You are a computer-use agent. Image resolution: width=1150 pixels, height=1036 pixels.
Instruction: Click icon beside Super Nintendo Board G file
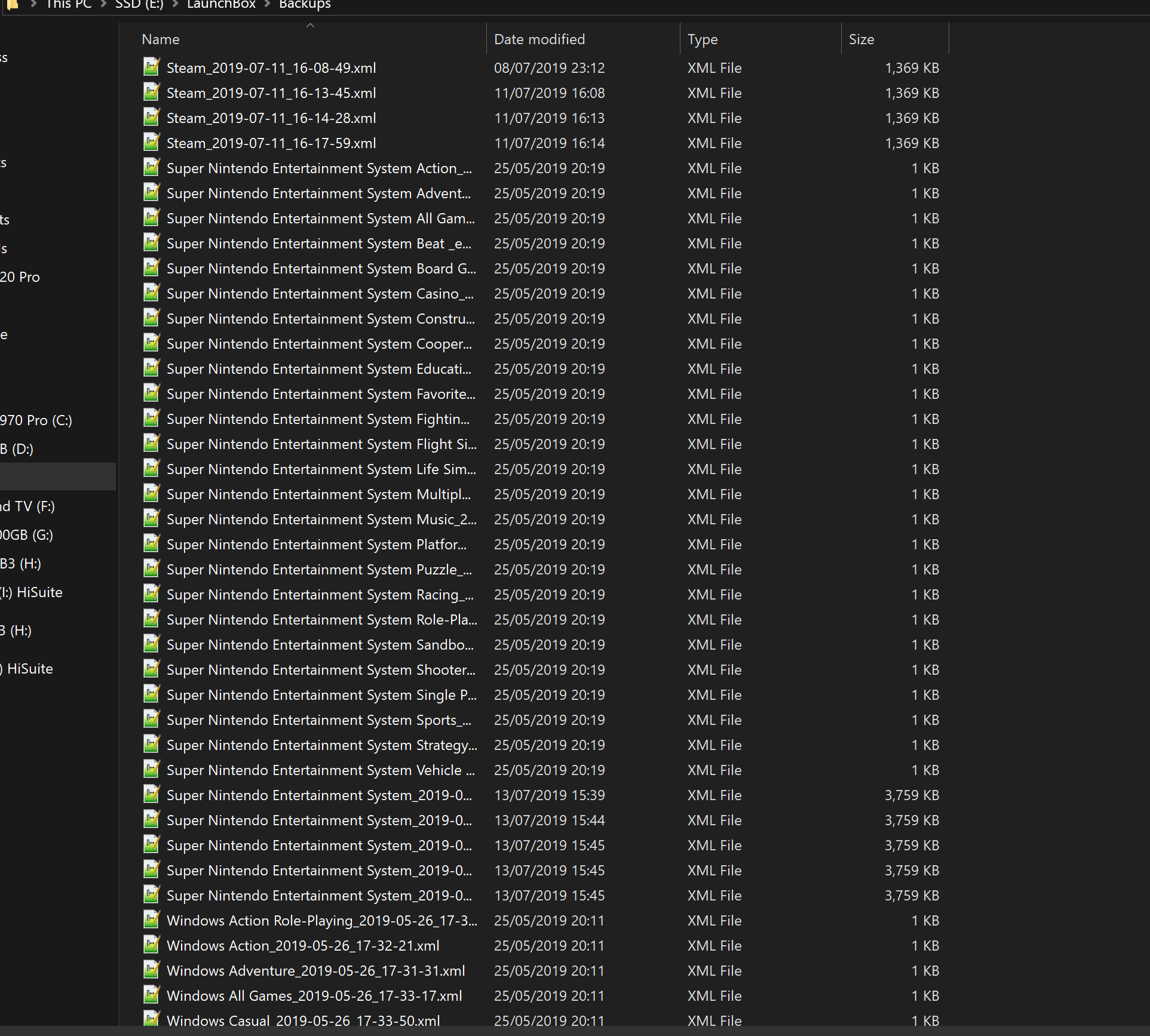tap(152, 268)
